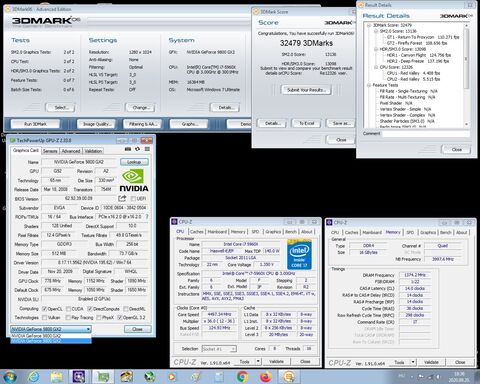This screenshot has width=480, height=384.
Task: Click the NVIDIA logo in GPU-Z
Action: [134, 181]
